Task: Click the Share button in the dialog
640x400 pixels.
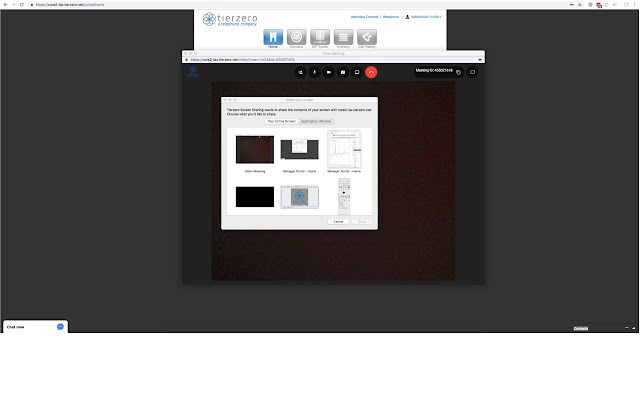Action: pos(362,222)
